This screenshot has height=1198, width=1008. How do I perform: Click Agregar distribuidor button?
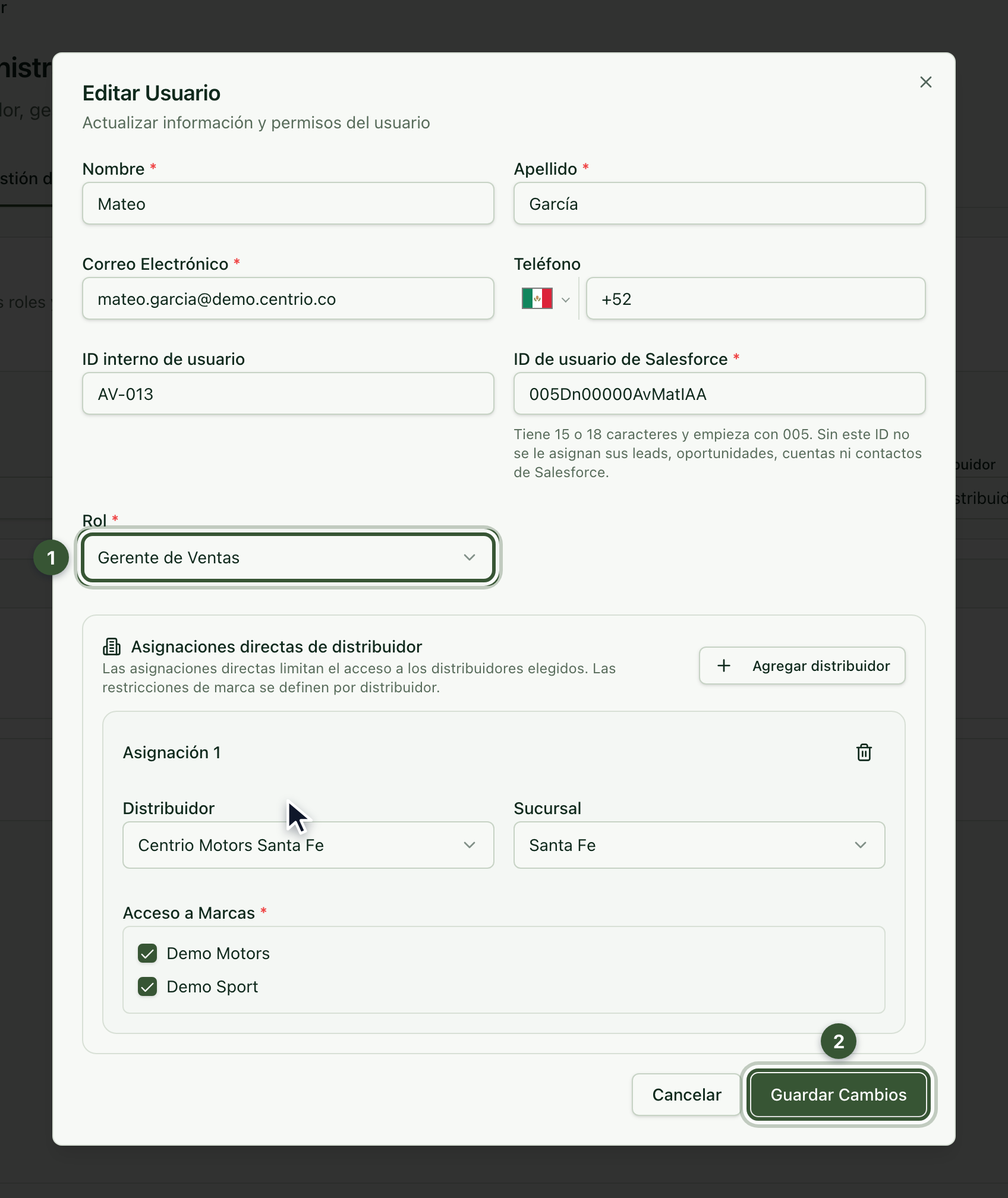[802, 666]
